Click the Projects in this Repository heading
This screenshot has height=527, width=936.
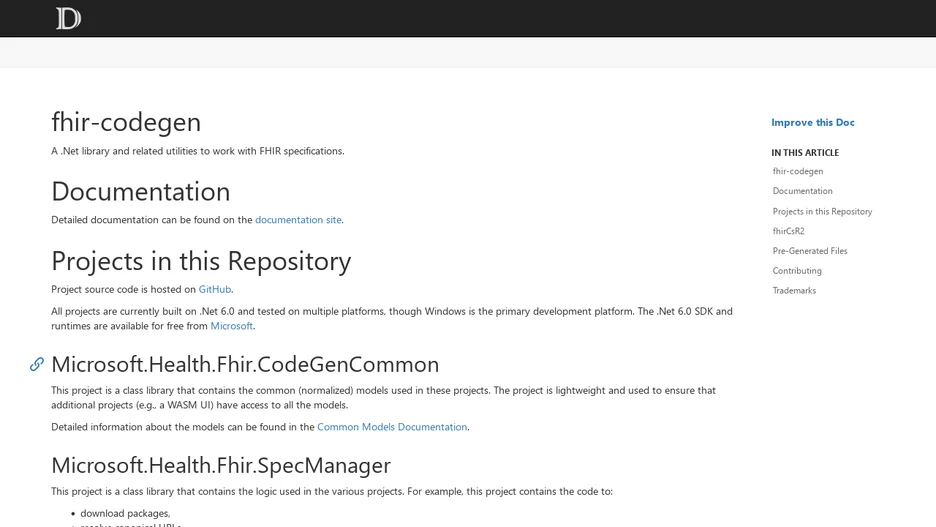(x=201, y=261)
